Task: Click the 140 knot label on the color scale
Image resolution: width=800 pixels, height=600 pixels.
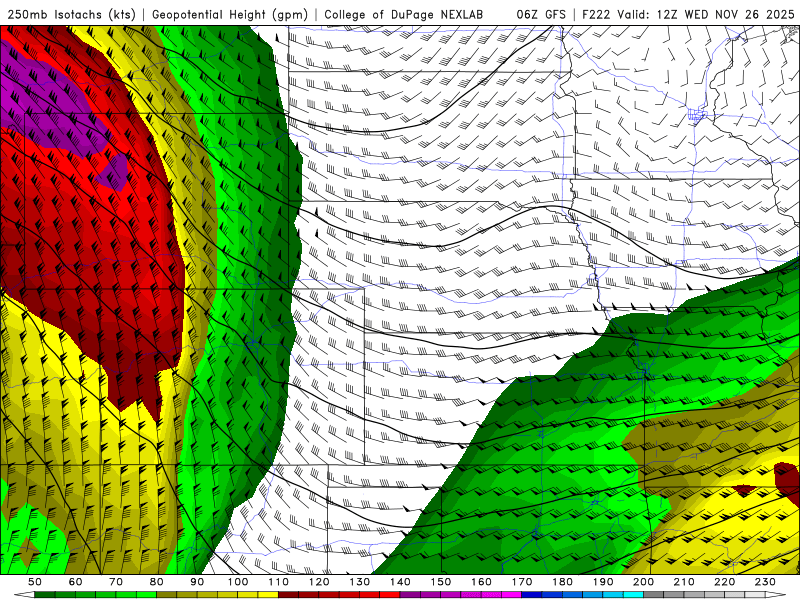Action: [x=400, y=582]
